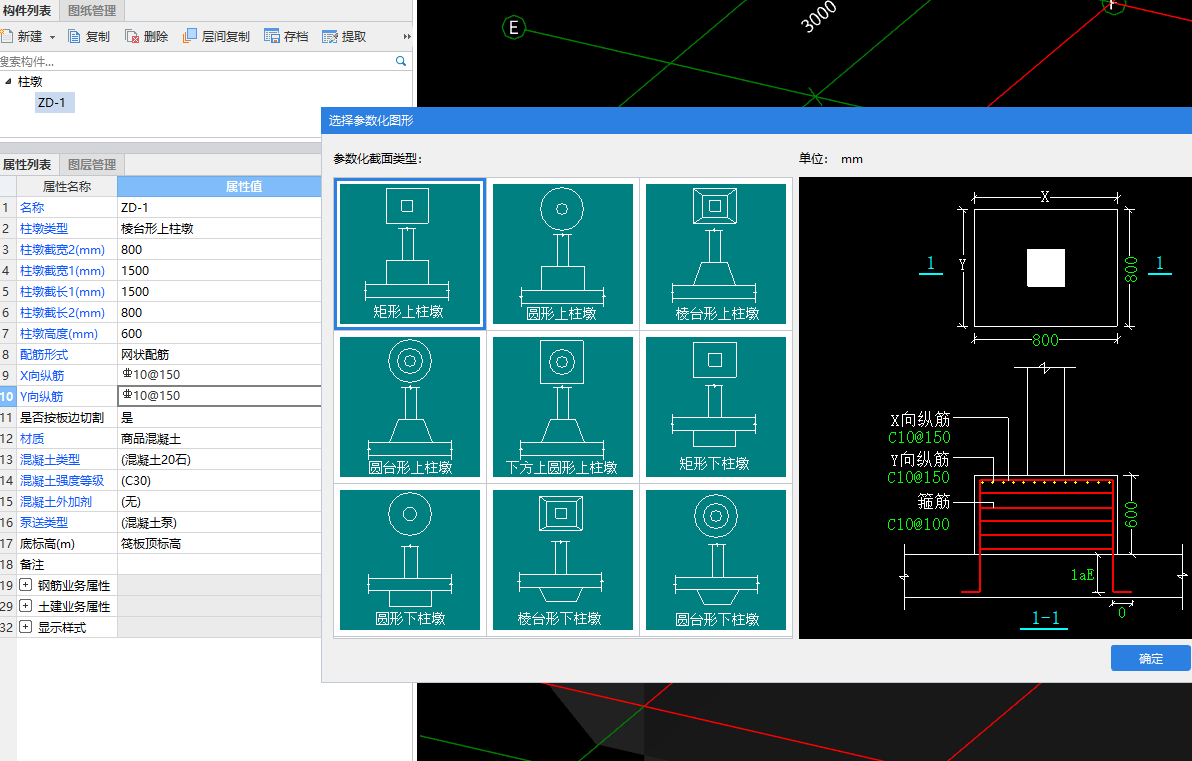Image resolution: width=1192 pixels, height=761 pixels.
Task: Open the 新建 dropdown arrow
Action: [x=52, y=36]
